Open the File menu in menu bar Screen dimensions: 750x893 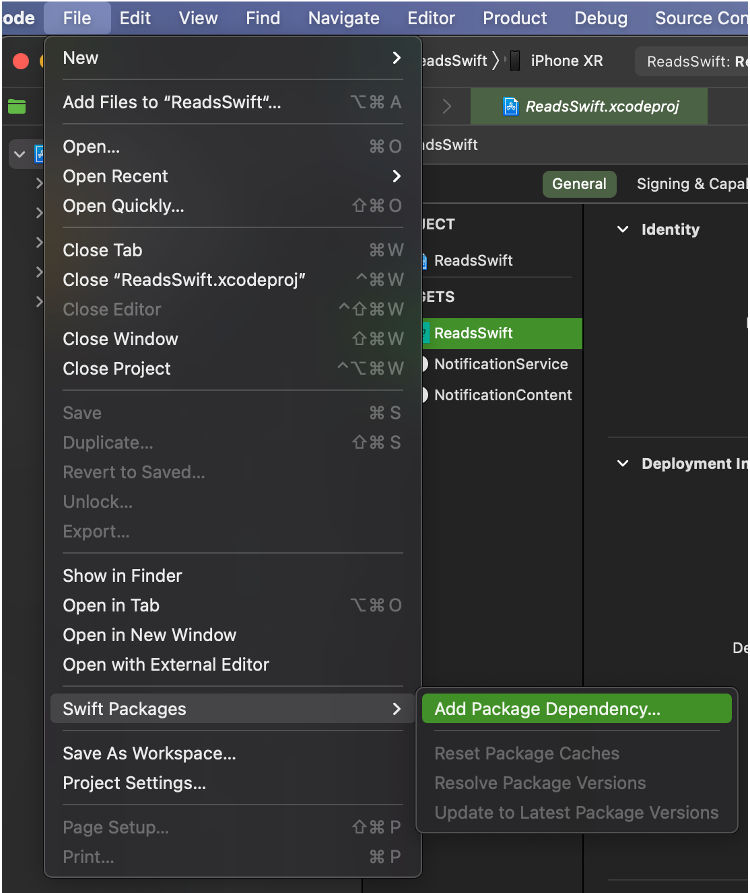coord(77,18)
